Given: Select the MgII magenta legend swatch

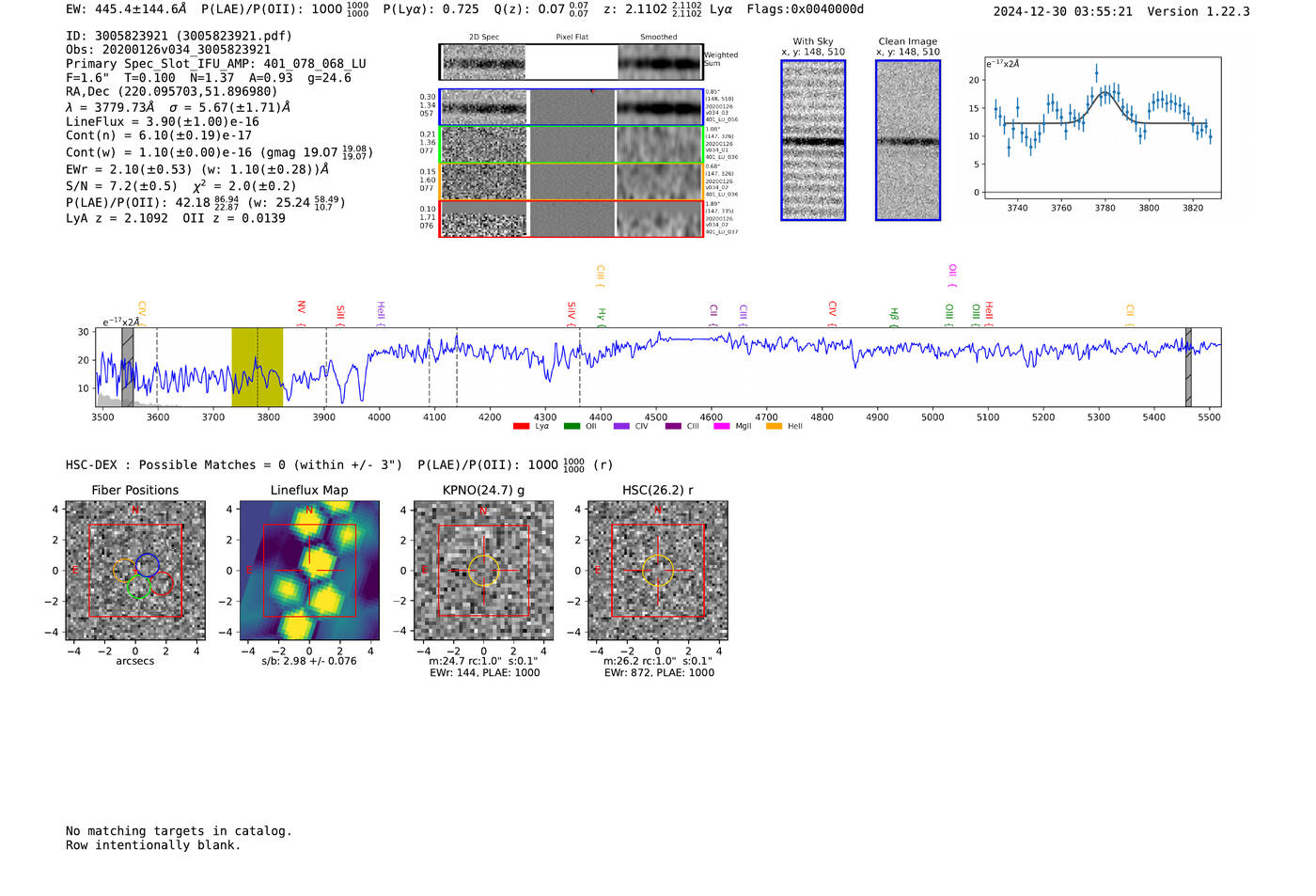Looking at the screenshot, I should (x=722, y=426).
